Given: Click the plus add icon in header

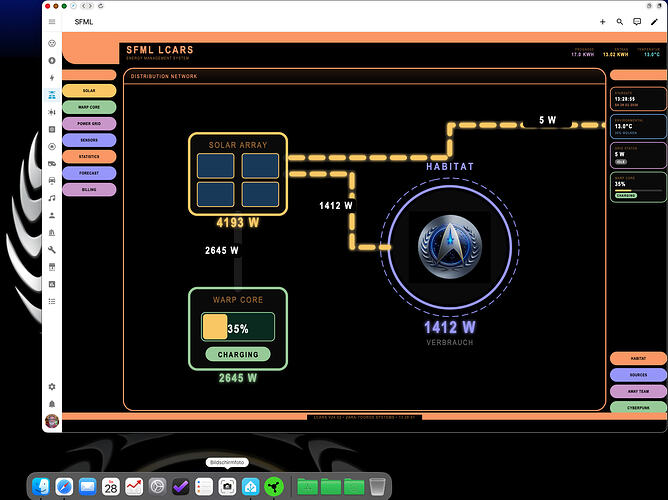Looking at the screenshot, I should 602,22.
